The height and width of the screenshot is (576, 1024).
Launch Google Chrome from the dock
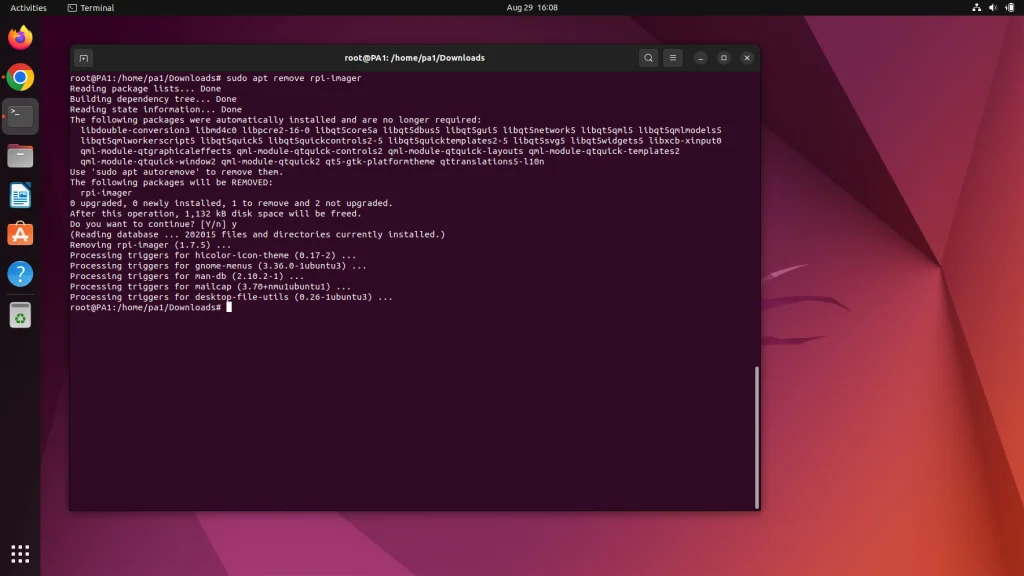pos(20,77)
